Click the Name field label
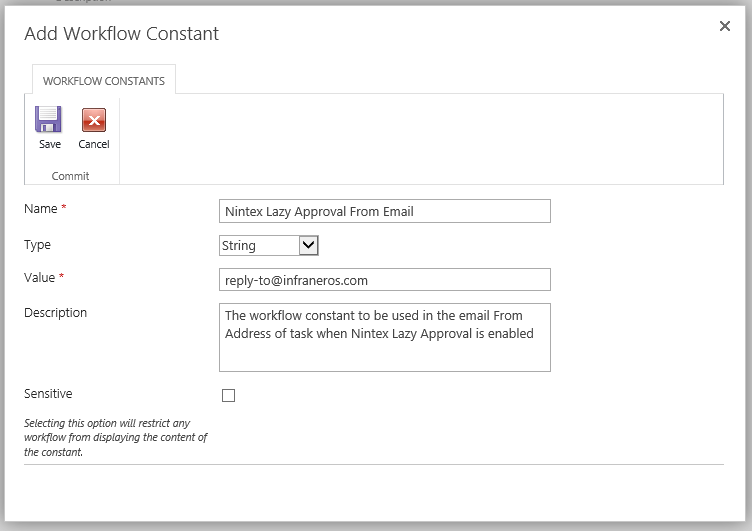This screenshot has height=531, width=752. point(41,209)
